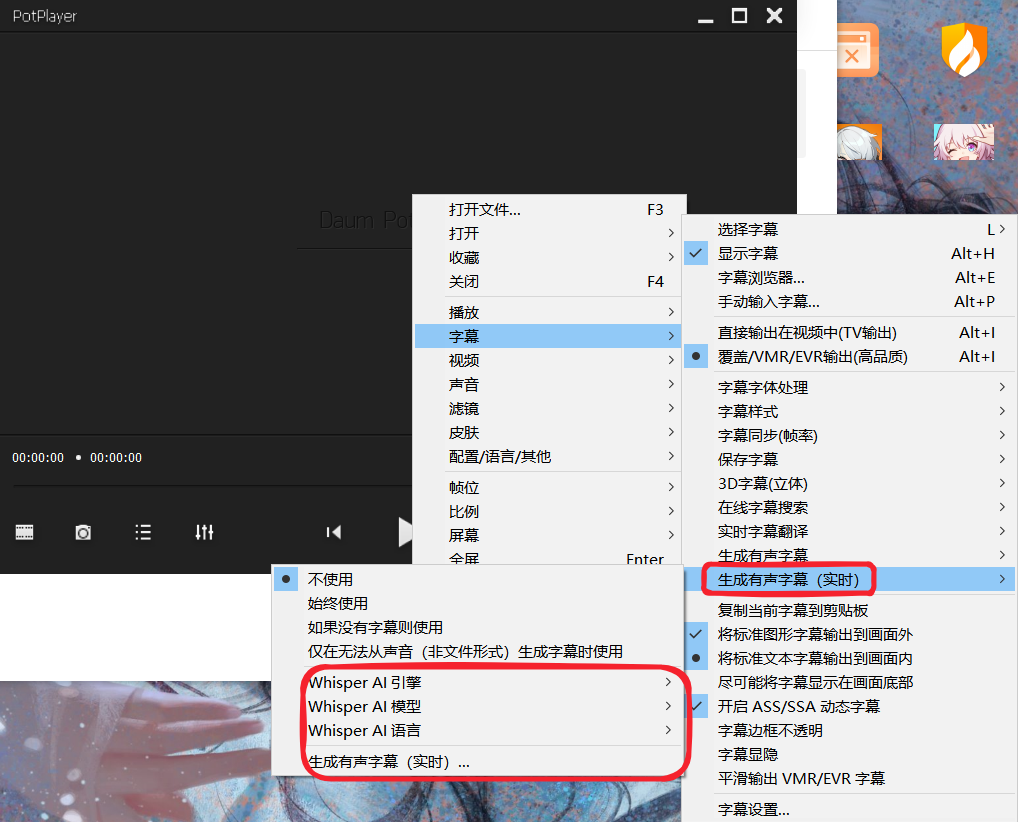The height and width of the screenshot is (822, 1018).
Task: Expand the 字幕样式 submenu
Action: [x=744, y=411]
